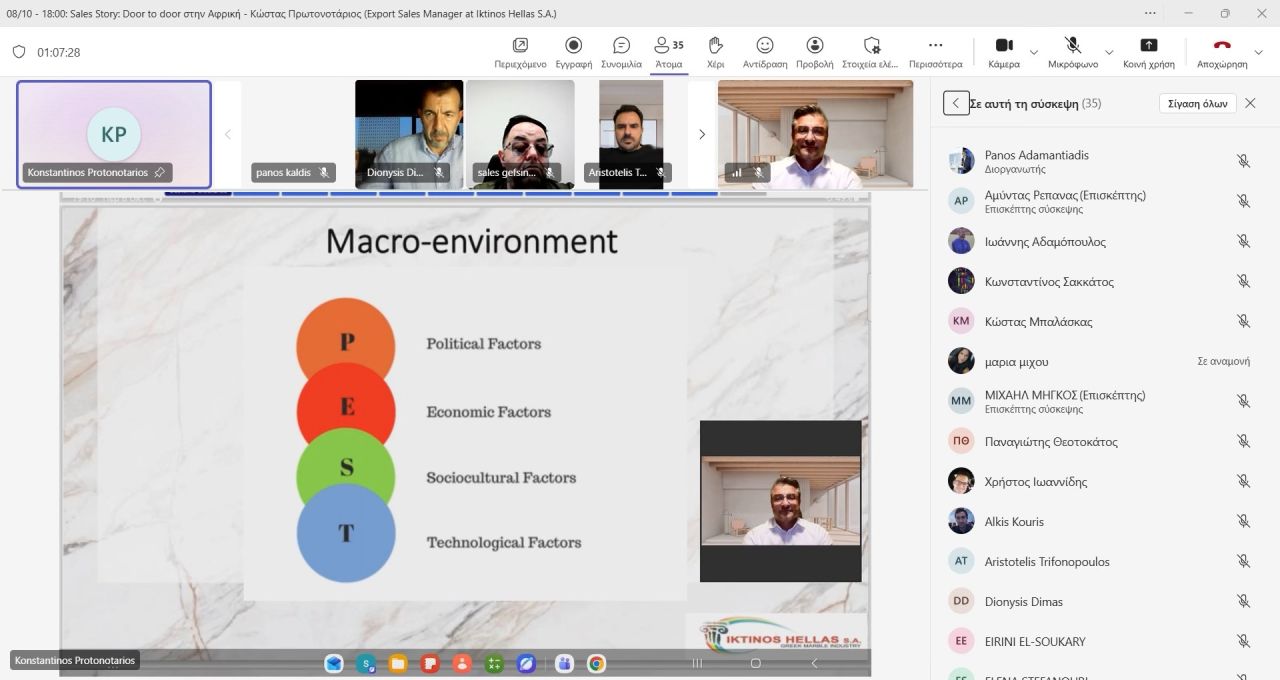Viewport: 1280px width, 680px height.
Task: Toggle mute for Κώστας Μπαλάσκας
Action: (x=1243, y=321)
